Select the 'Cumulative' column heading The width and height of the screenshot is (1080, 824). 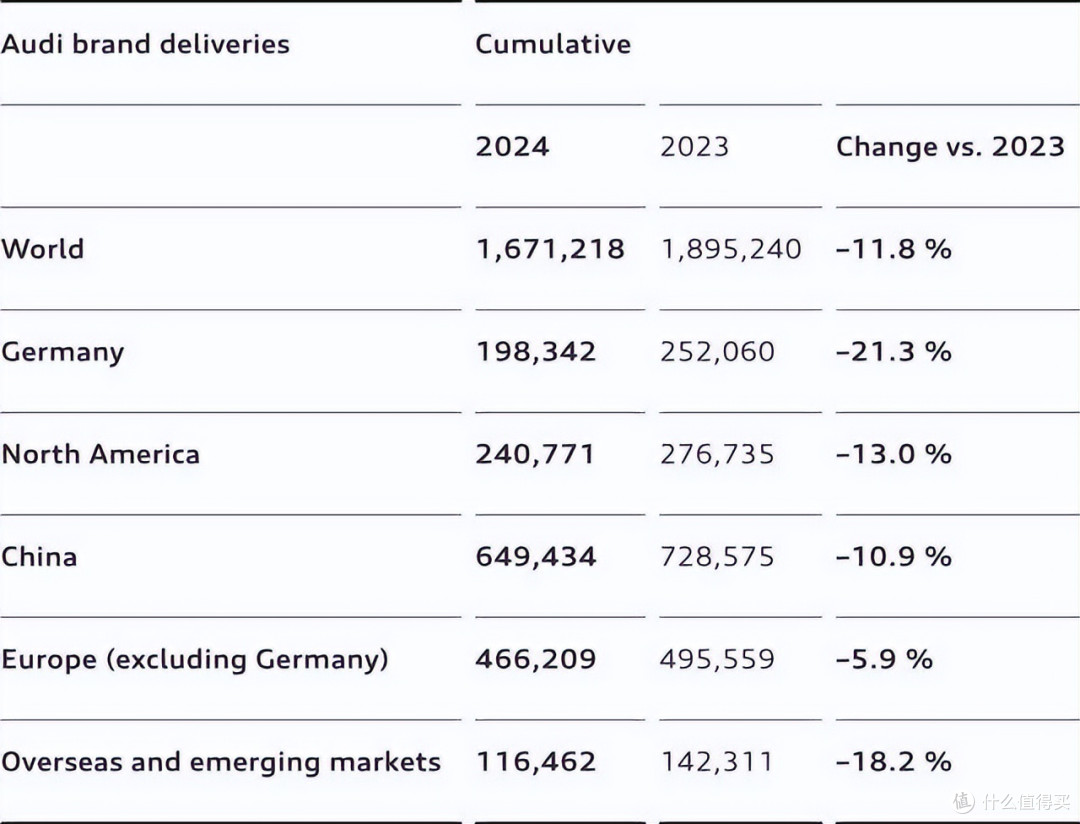click(553, 44)
